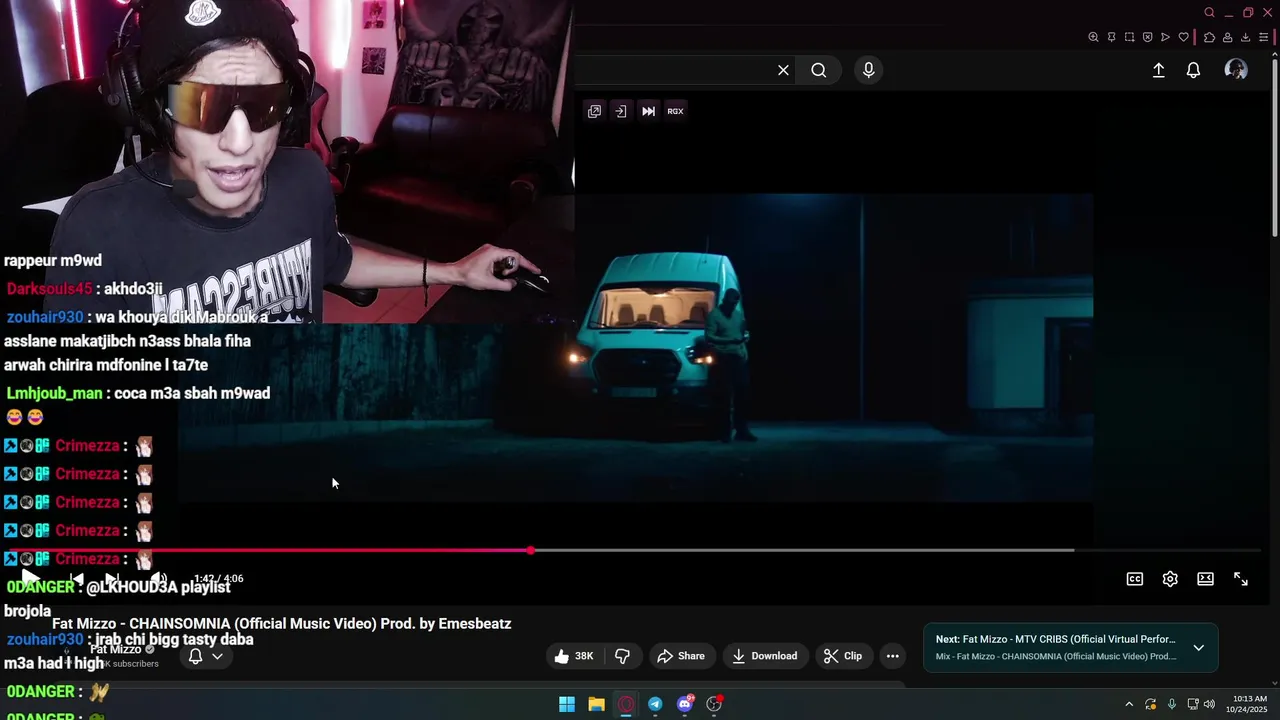1280x720 pixels.
Task: Click the browser zoom-in magnifier toolbar icon
Action: tap(1093, 37)
